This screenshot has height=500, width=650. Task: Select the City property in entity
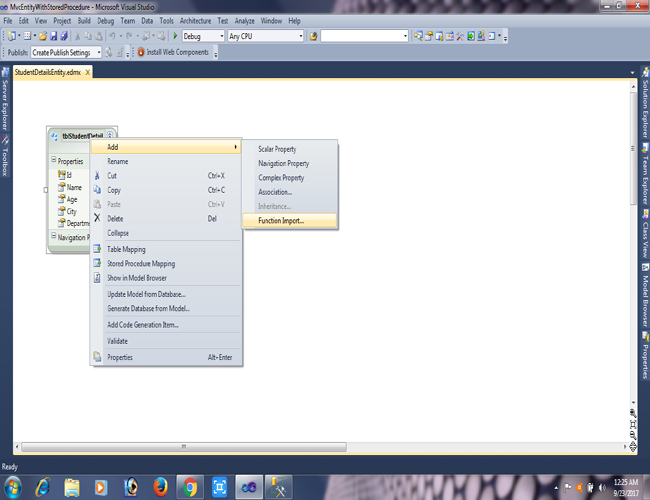(67, 211)
